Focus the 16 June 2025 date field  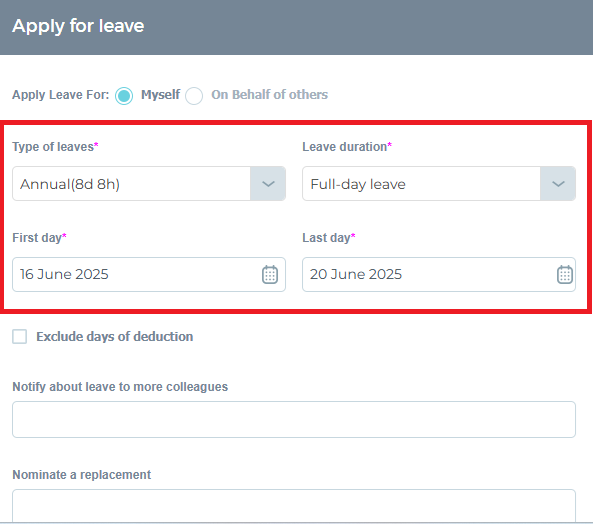pyautogui.click(x=149, y=274)
